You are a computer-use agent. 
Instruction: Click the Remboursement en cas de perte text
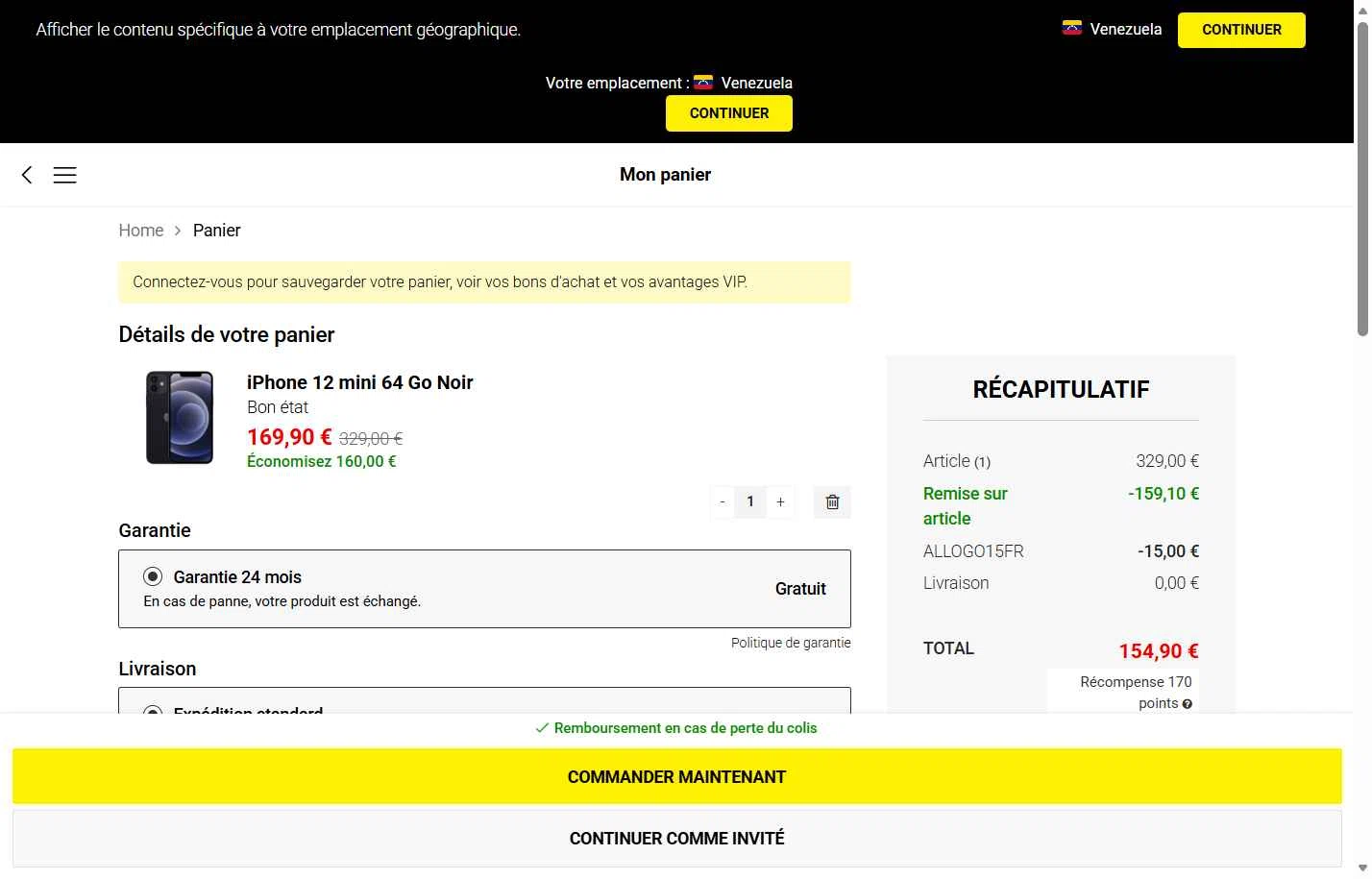pyautogui.click(x=685, y=728)
